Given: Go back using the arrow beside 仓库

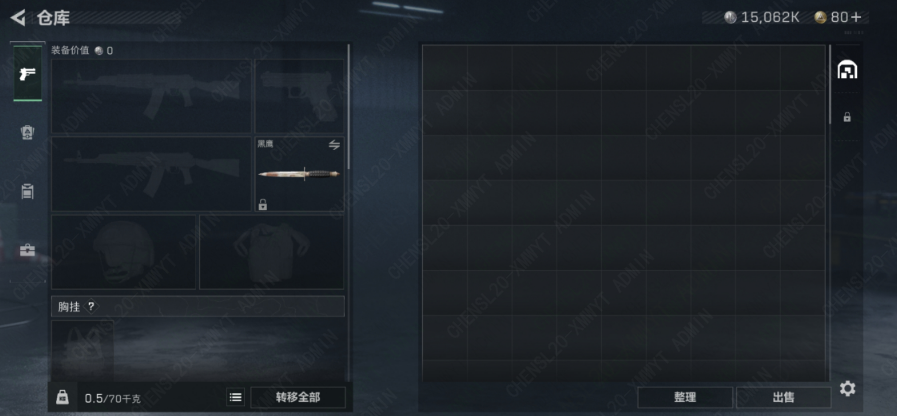Looking at the screenshot, I should tap(18, 18).
